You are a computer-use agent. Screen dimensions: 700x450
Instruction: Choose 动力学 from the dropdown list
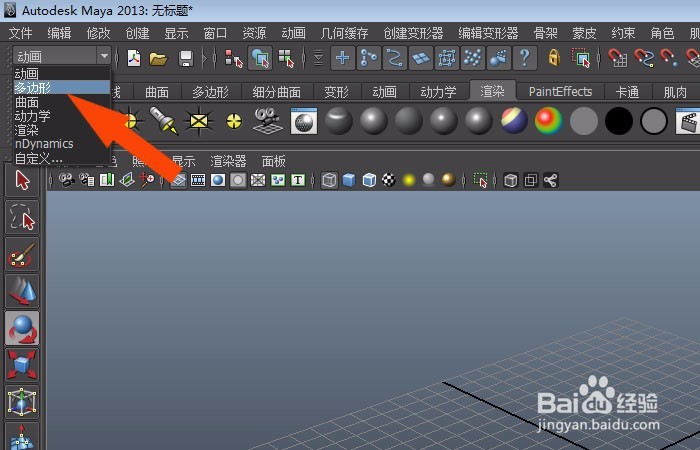(x=62, y=116)
